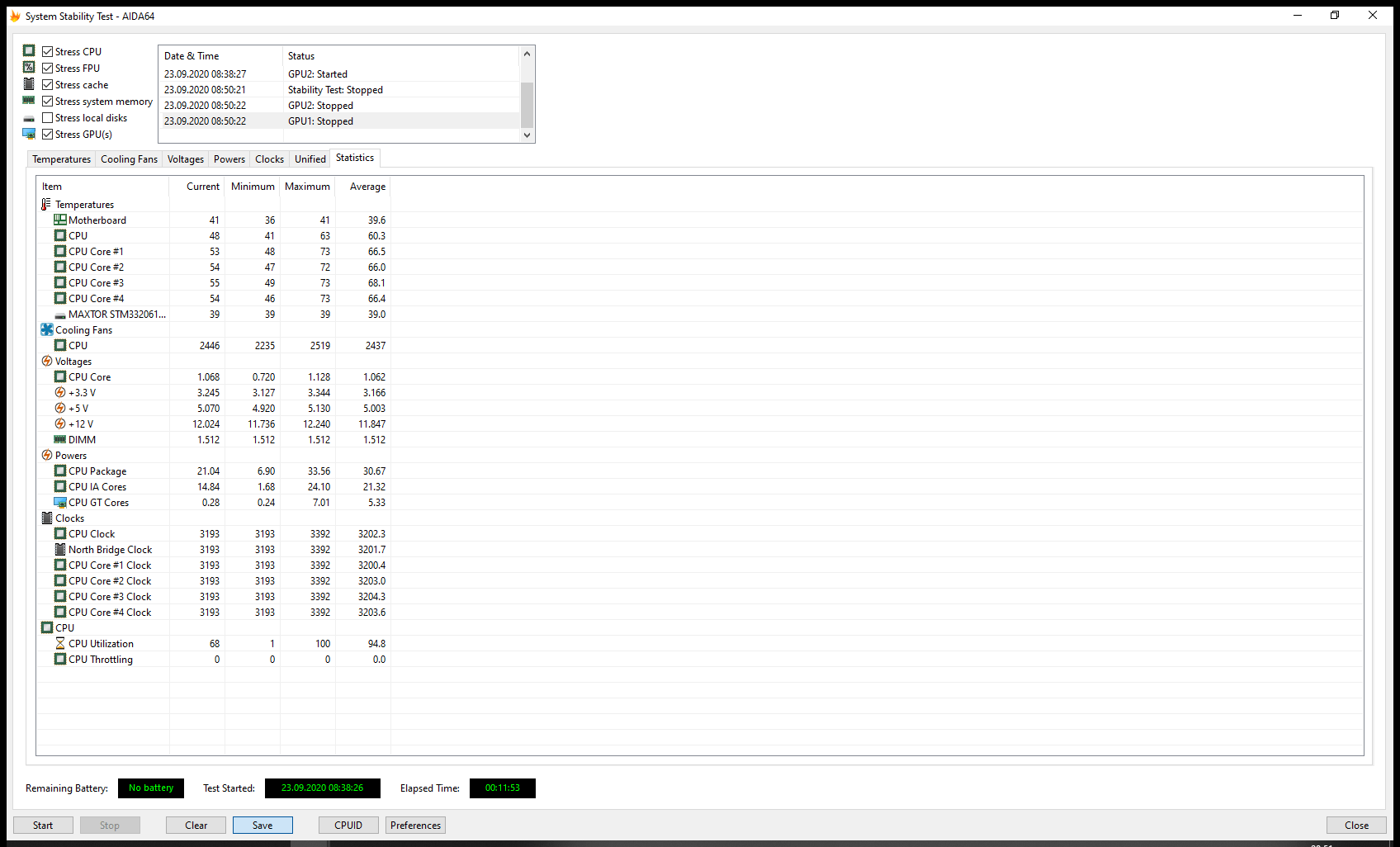Click the Clear button

point(196,825)
